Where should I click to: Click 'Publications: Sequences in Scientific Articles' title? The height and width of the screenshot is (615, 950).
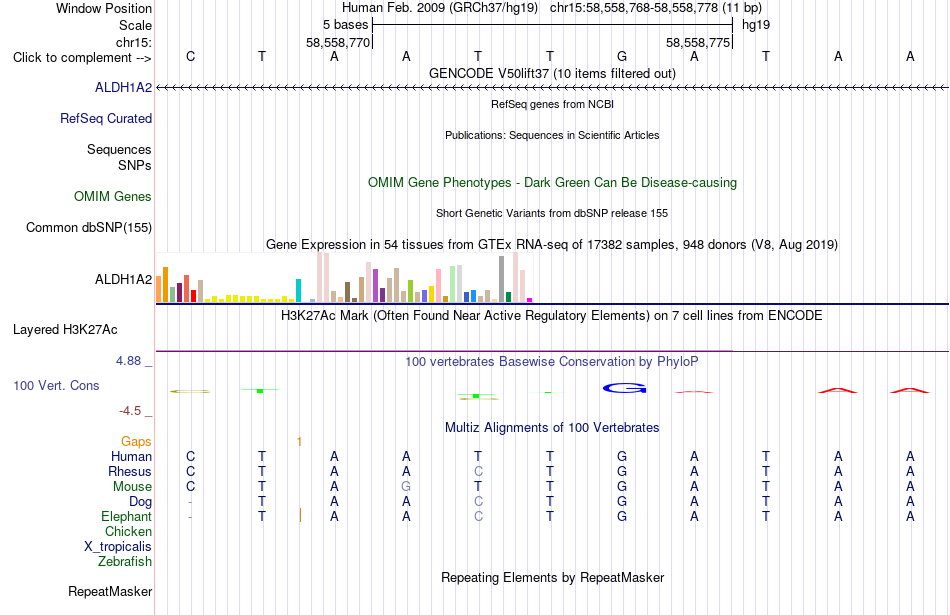point(553,135)
